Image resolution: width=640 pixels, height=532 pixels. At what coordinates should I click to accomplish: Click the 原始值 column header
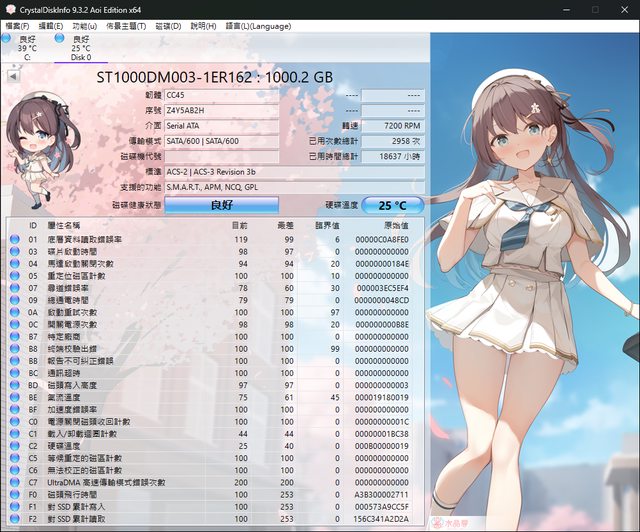pyautogui.click(x=396, y=226)
